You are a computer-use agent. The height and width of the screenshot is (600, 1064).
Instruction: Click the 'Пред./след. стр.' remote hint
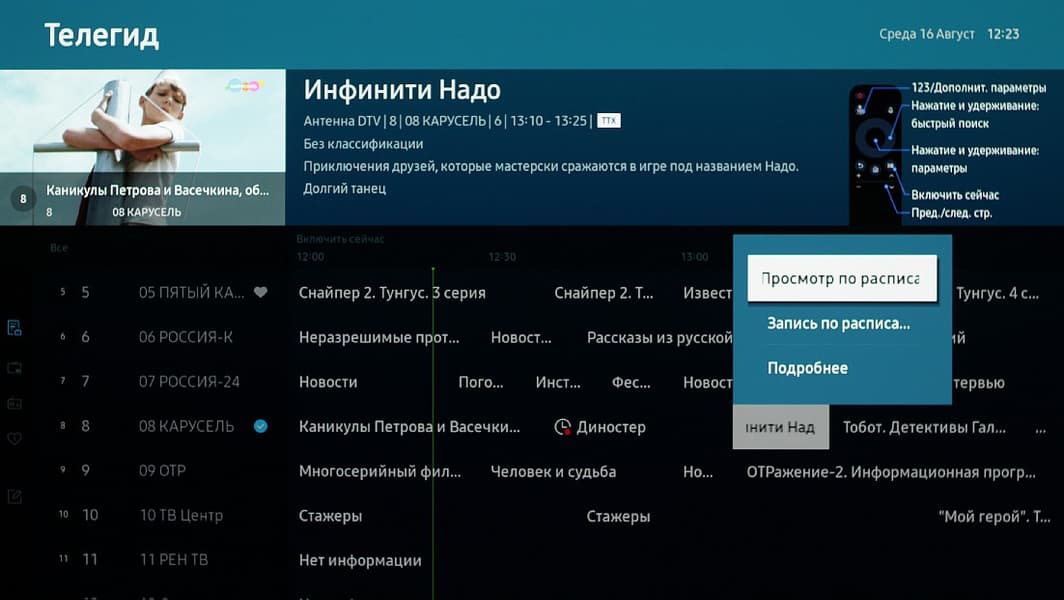click(x=951, y=213)
